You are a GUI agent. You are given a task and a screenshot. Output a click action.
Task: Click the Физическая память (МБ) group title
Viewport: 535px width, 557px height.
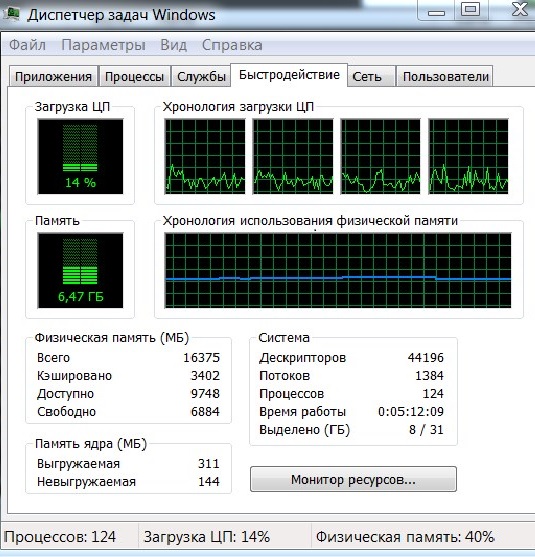[x=112, y=337]
